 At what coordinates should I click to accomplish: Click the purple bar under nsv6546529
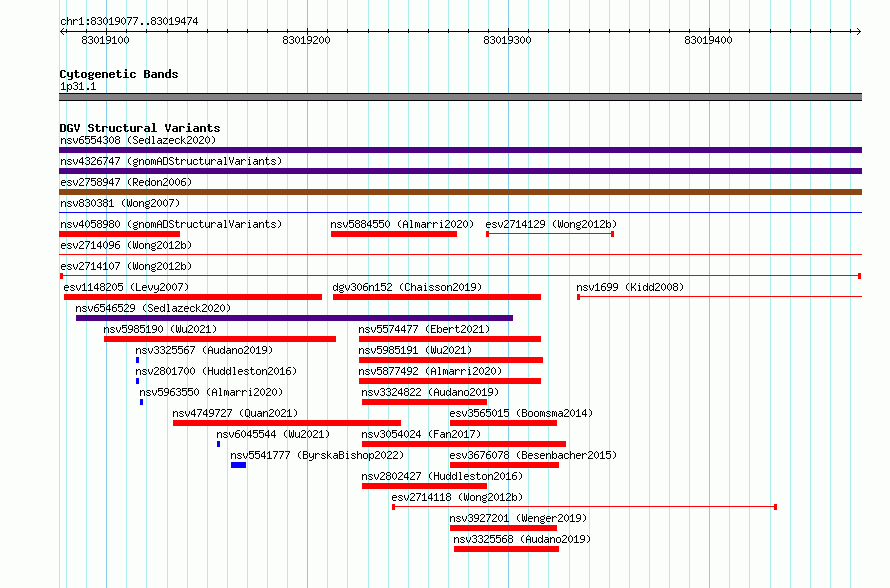click(295, 318)
